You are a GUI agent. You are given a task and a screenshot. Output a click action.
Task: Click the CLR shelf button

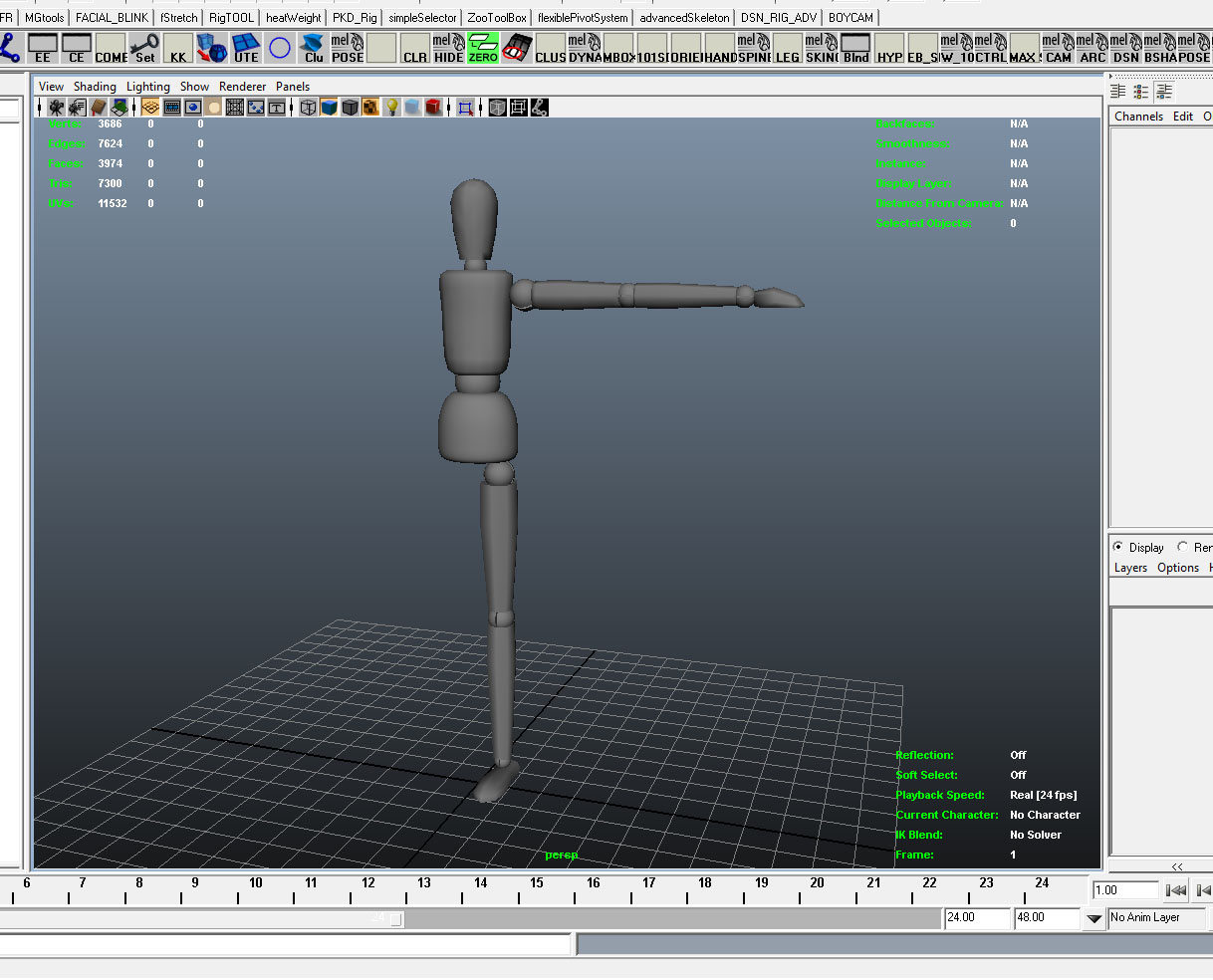coord(415,48)
